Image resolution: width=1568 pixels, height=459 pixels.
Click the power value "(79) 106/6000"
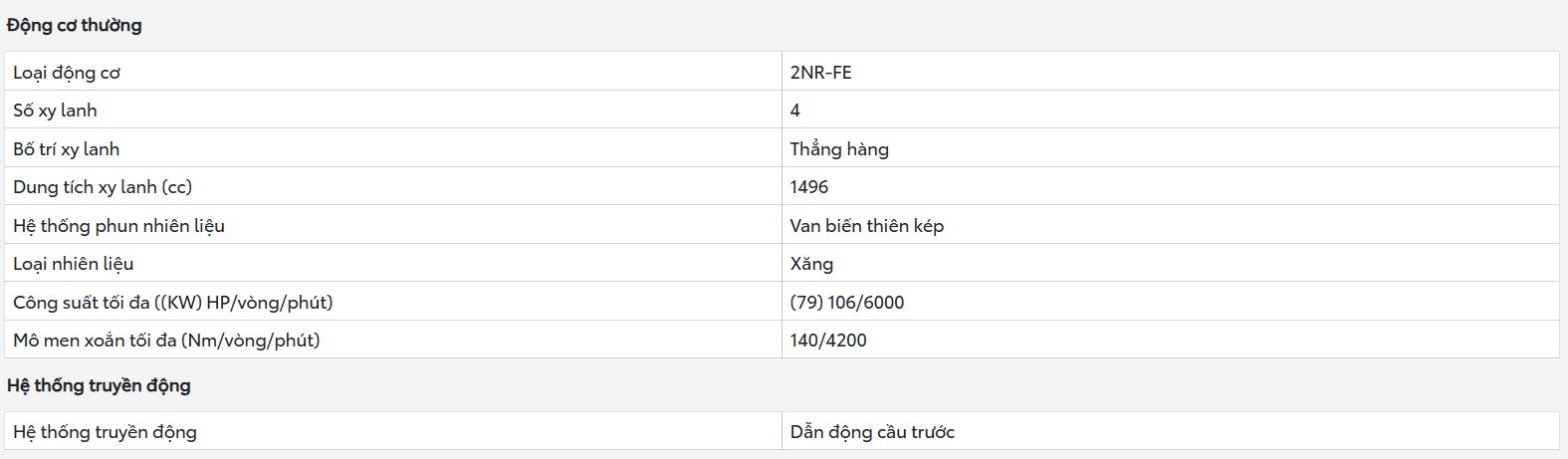tap(847, 302)
